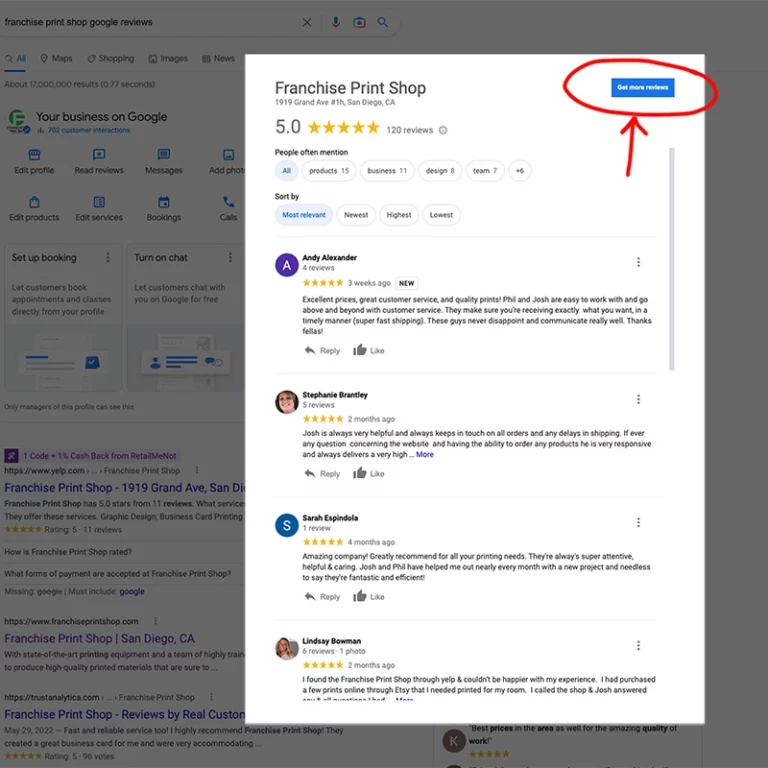
Task: Sort reviews by Newest
Action: tap(356, 215)
